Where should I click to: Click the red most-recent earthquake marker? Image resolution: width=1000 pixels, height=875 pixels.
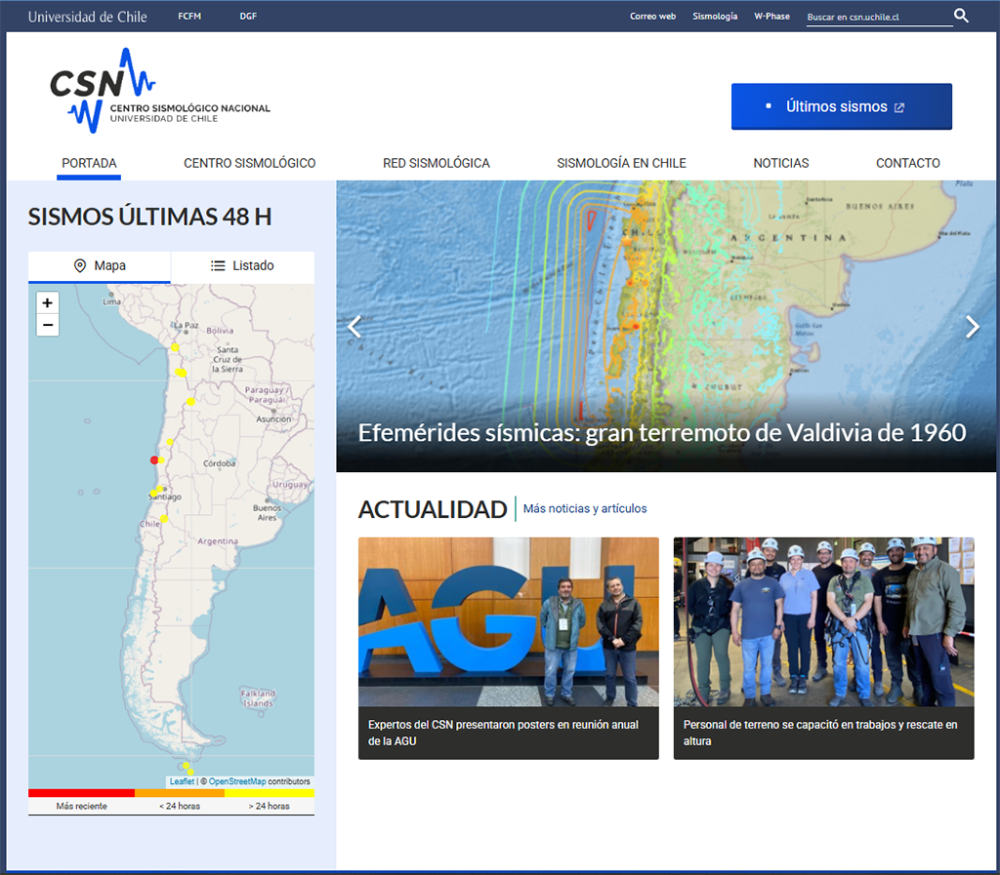(154, 460)
